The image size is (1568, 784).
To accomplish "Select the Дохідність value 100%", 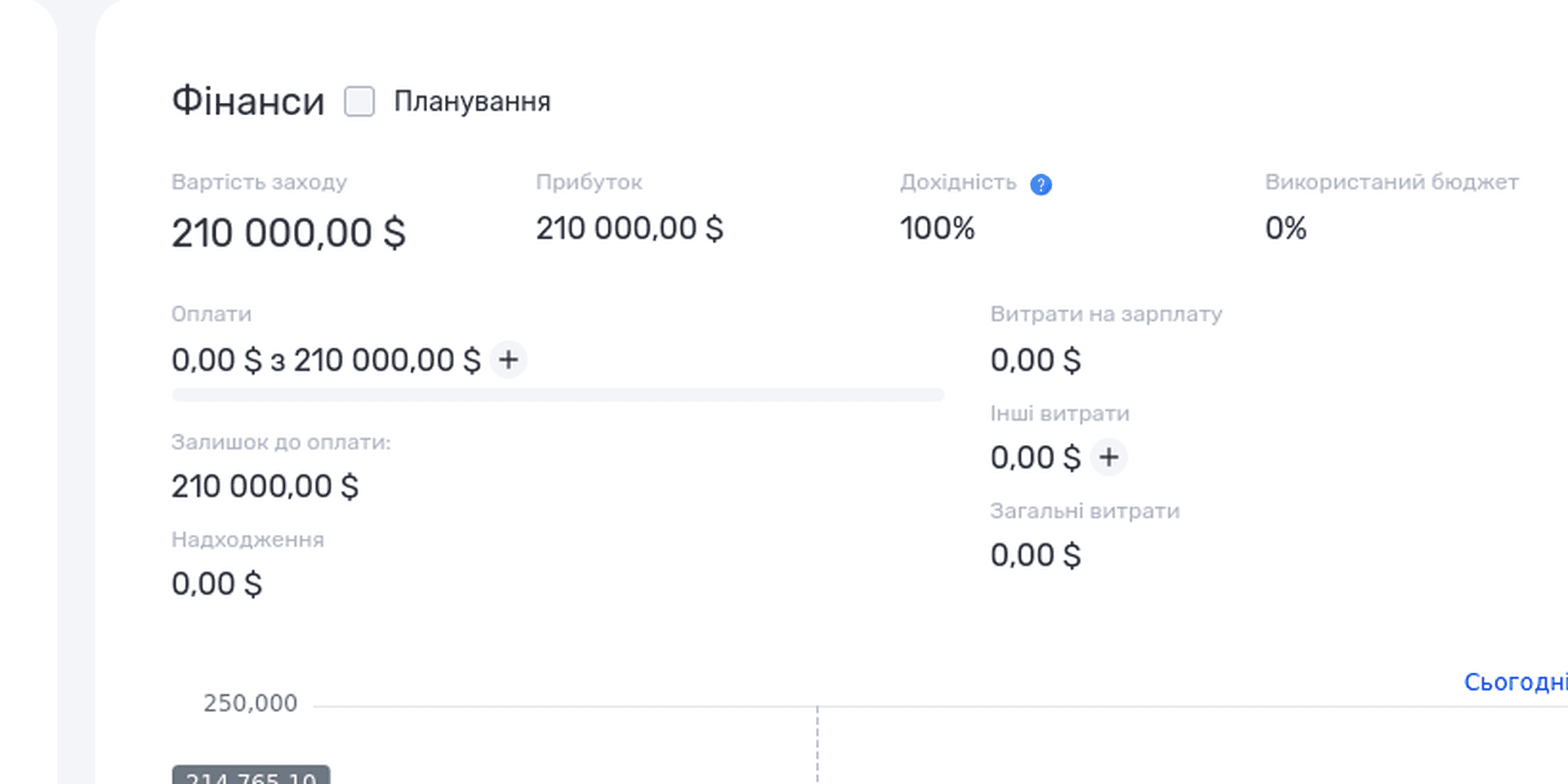I will (938, 229).
